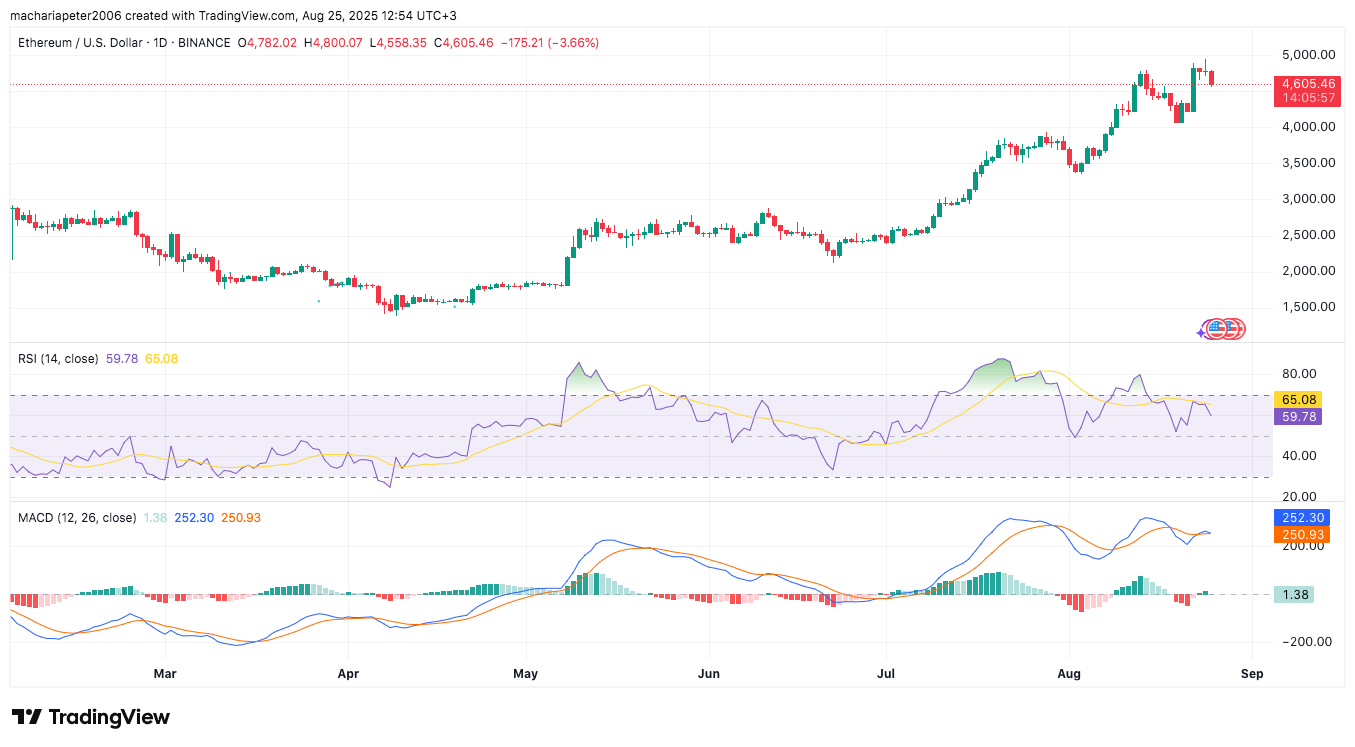Screen dimensions: 1355x747
Task: Click the orange MACD signal tag 250.93
Action: click(x=1301, y=535)
